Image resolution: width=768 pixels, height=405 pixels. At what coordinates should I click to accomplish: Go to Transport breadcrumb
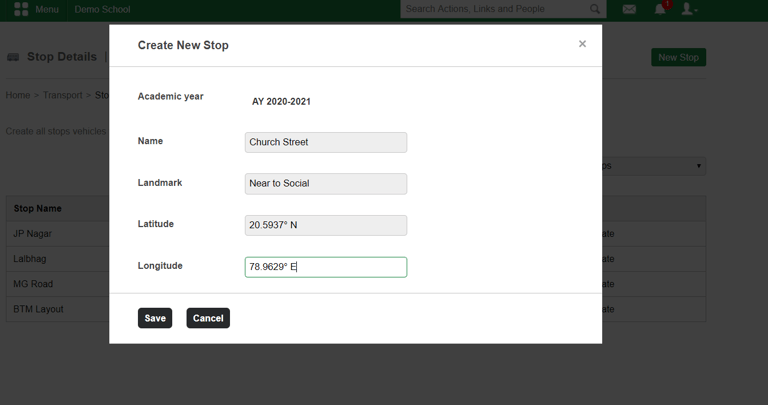click(x=63, y=95)
